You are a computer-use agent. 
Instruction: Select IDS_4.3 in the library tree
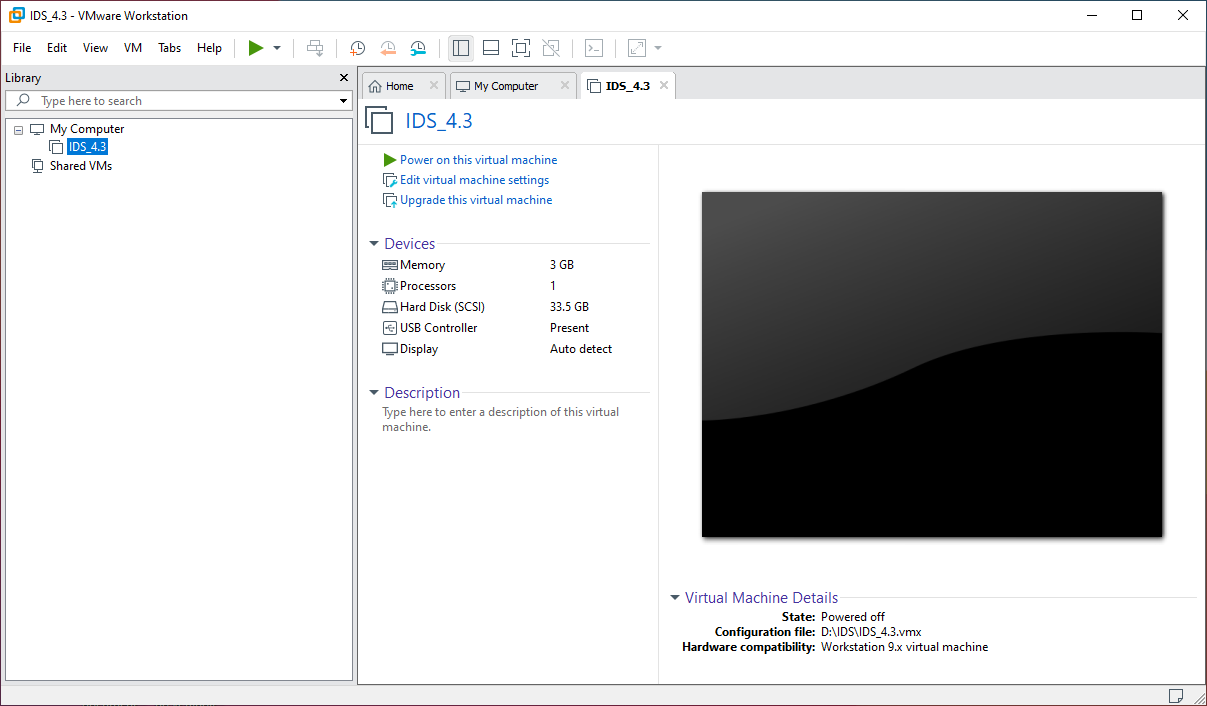tap(87, 147)
